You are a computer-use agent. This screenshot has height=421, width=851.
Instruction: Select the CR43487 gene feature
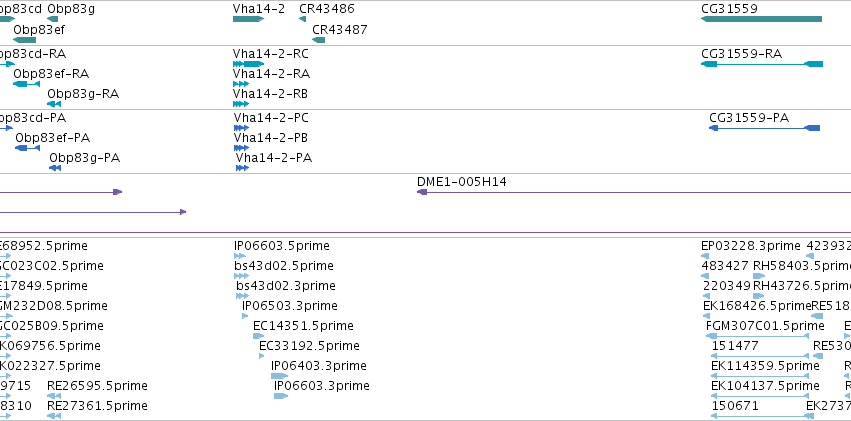tap(319, 40)
